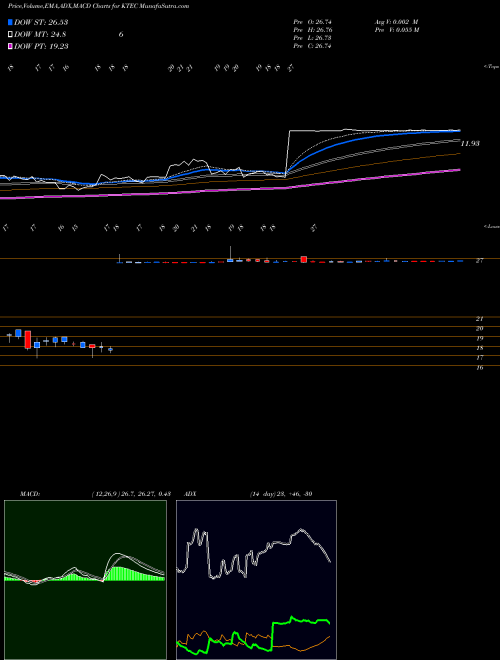Select the 'DOW PT: 19.23' label

[x=41, y=46]
